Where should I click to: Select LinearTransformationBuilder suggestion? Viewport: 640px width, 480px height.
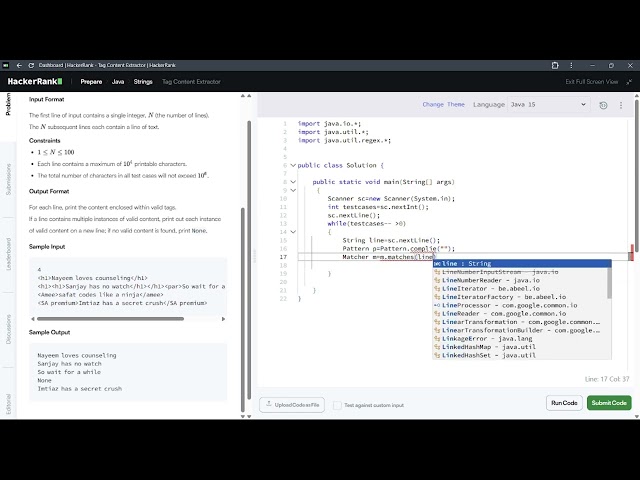click(x=520, y=330)
